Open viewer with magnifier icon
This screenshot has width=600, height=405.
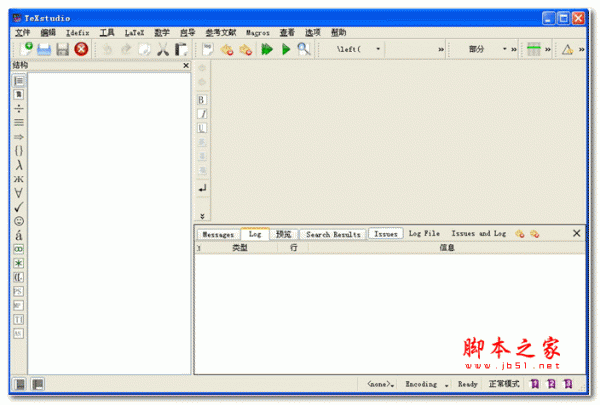304,49
